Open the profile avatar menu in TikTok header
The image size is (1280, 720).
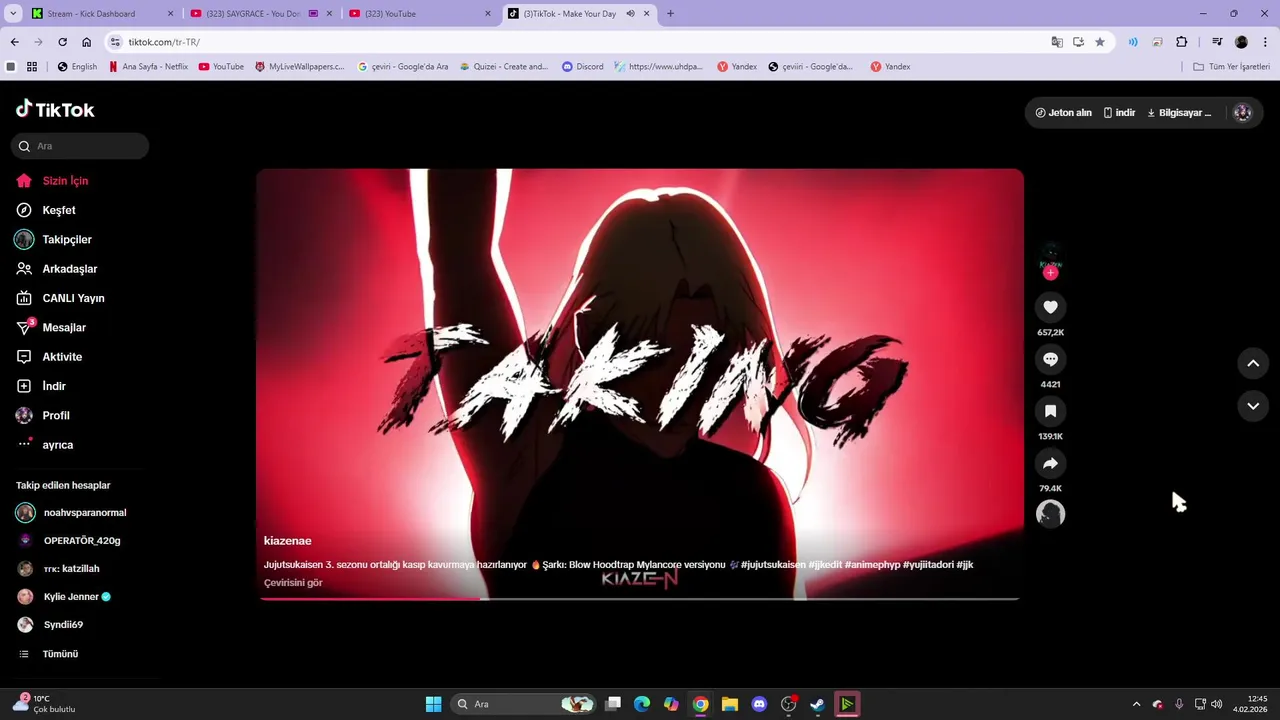1243,113
